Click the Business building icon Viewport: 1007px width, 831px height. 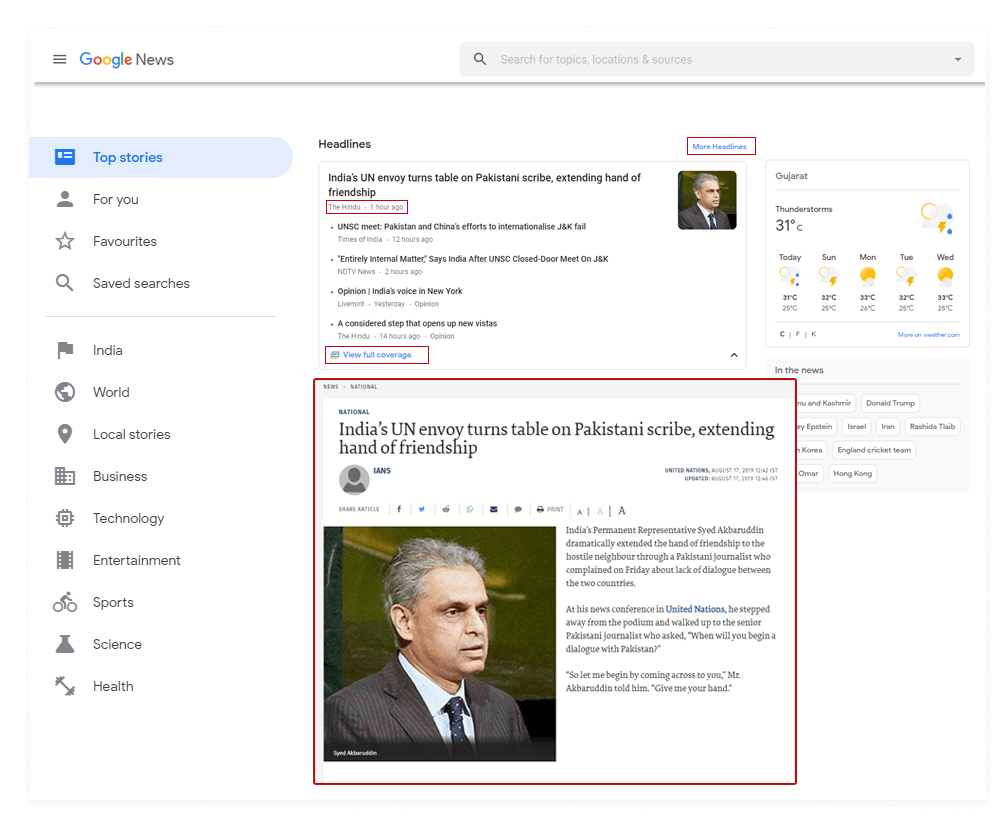(x=65, y=477)
